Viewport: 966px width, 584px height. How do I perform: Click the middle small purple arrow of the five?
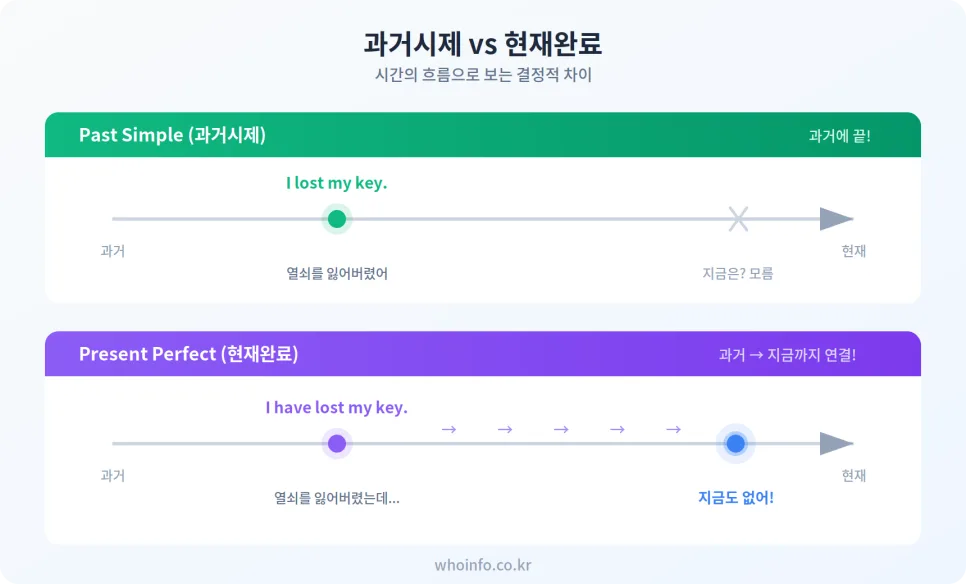point(561,429)
